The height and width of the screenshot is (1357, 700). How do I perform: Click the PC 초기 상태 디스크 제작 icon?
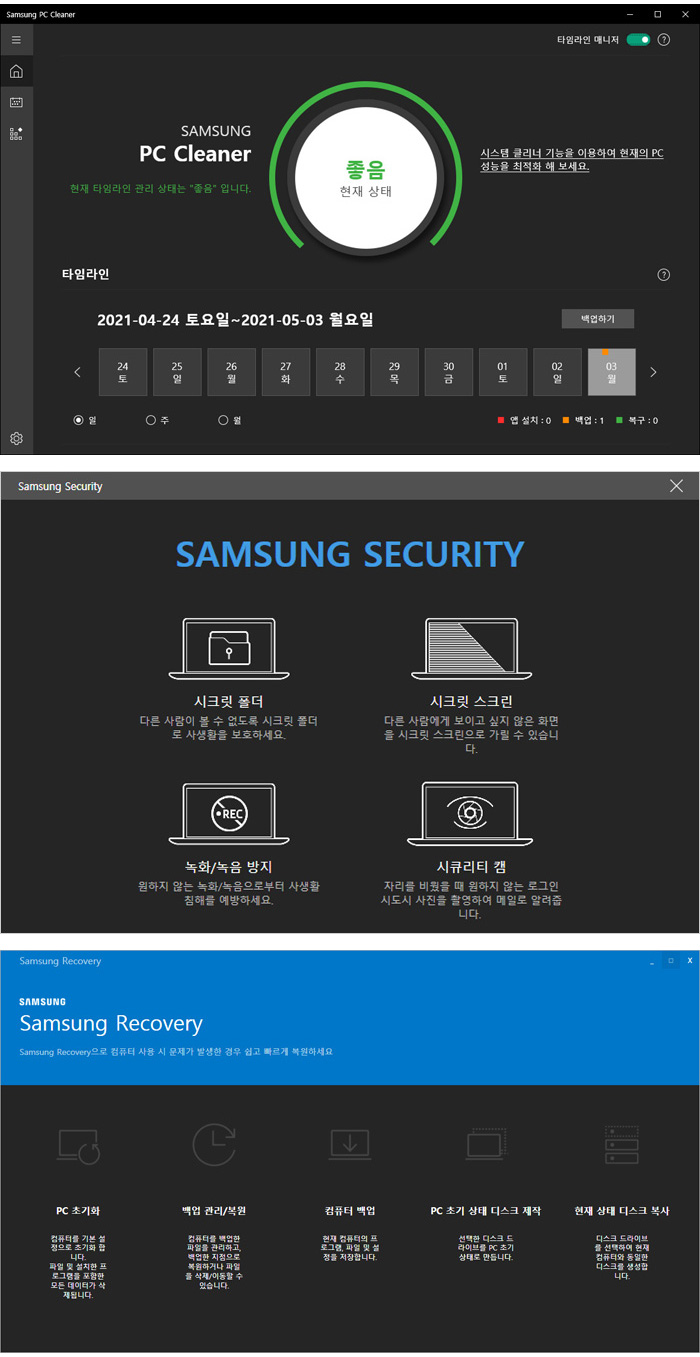(486, 1145)
